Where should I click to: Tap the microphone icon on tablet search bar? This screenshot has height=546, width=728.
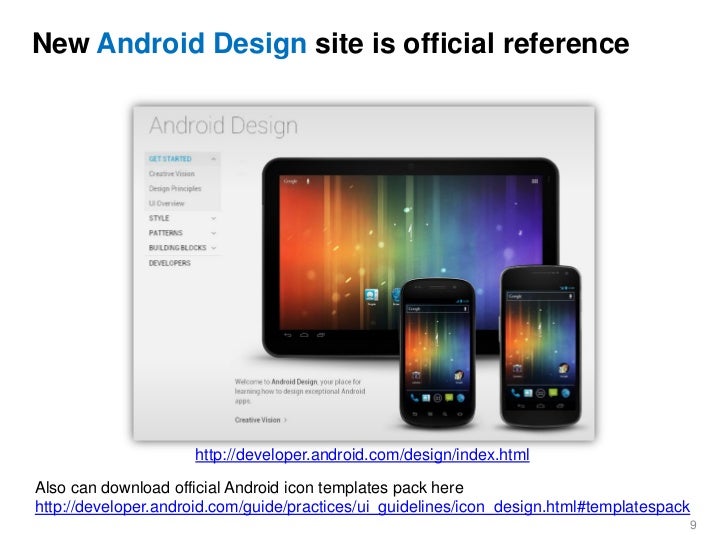(308, 181)
